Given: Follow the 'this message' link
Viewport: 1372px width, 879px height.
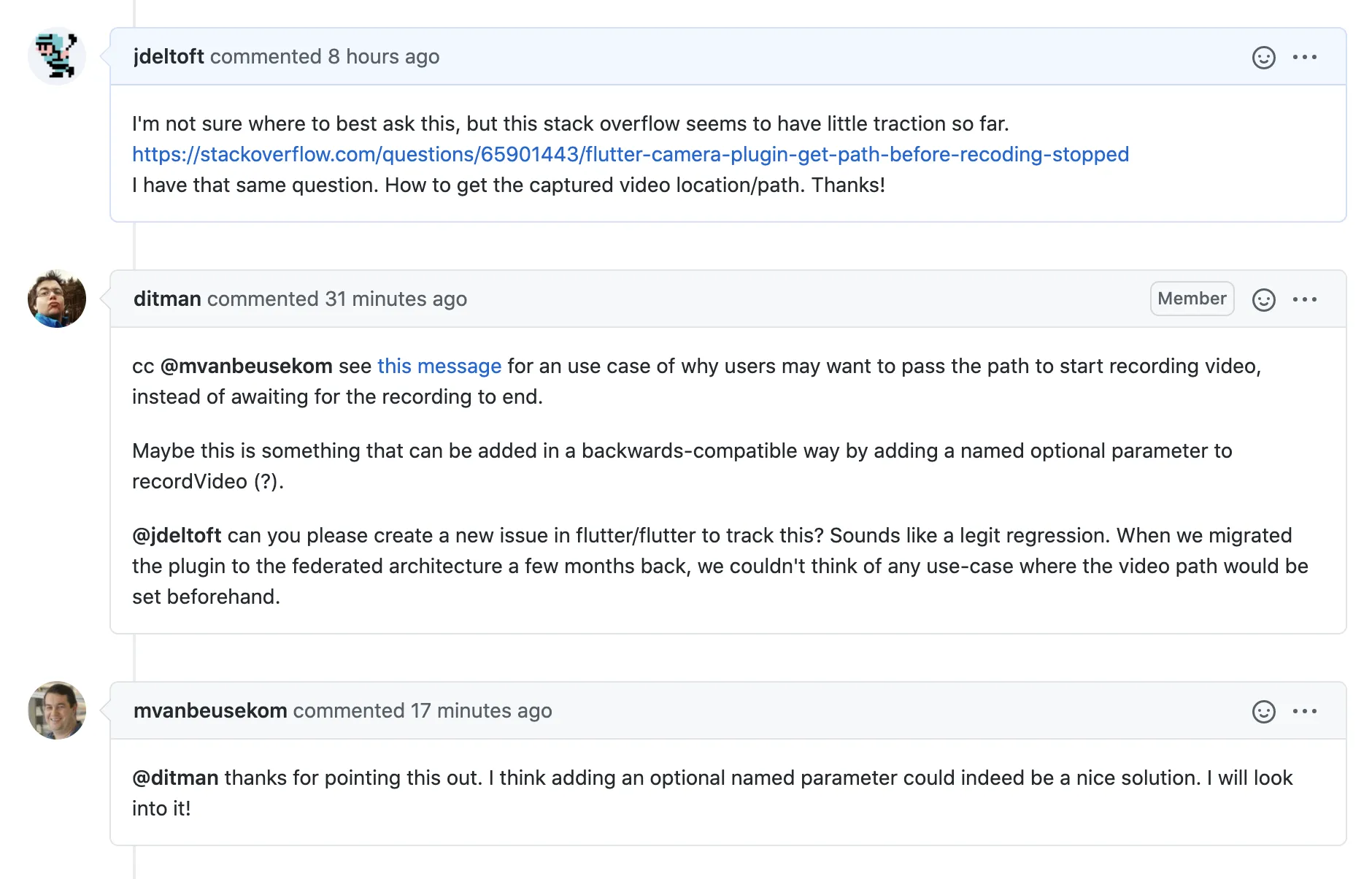Looking at the screenshot, I should [439, 366].
